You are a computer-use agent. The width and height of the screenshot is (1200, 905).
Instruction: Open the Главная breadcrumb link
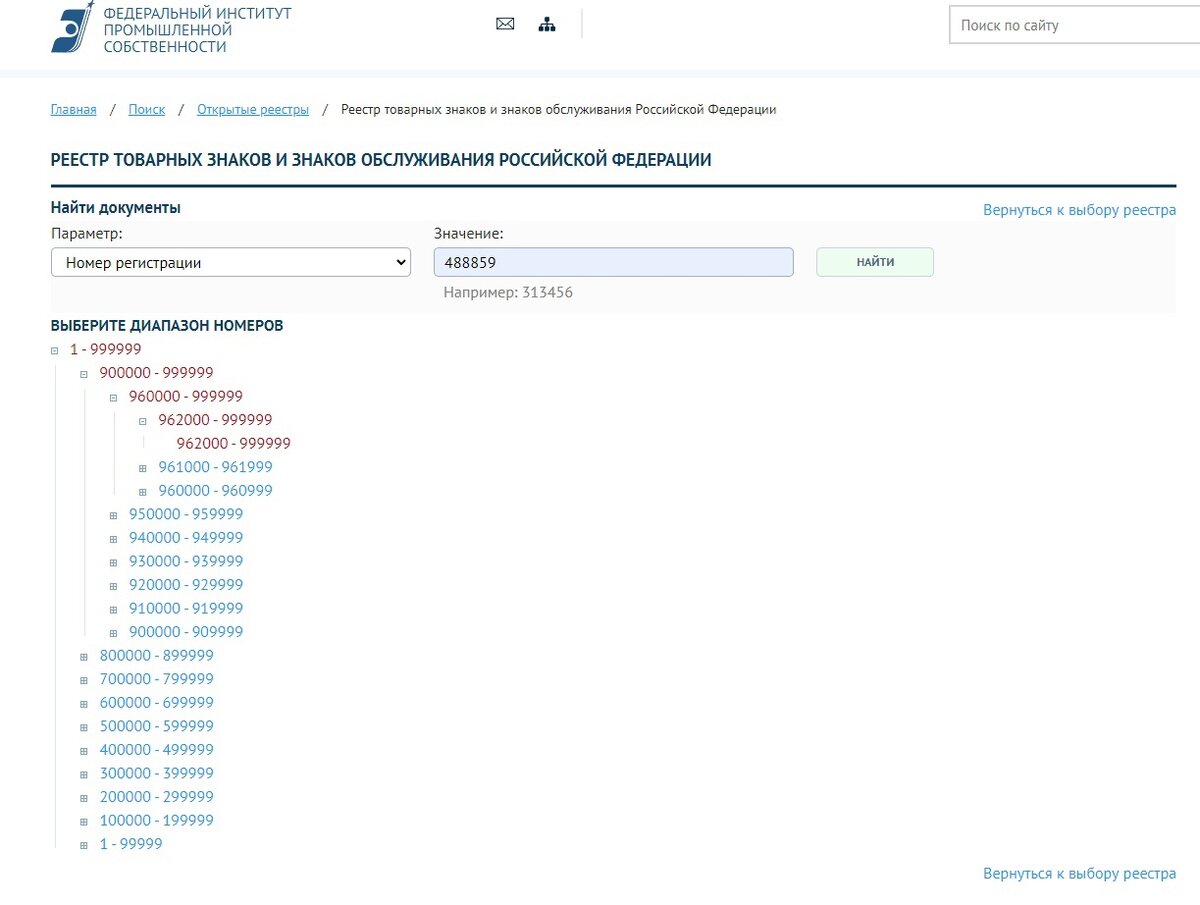pyautogui.click(x=72, y=109)
